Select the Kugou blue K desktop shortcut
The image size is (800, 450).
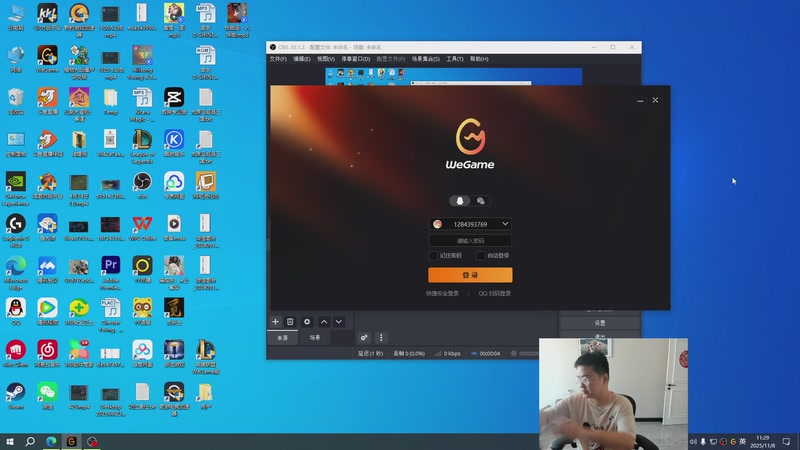point(174,143)
